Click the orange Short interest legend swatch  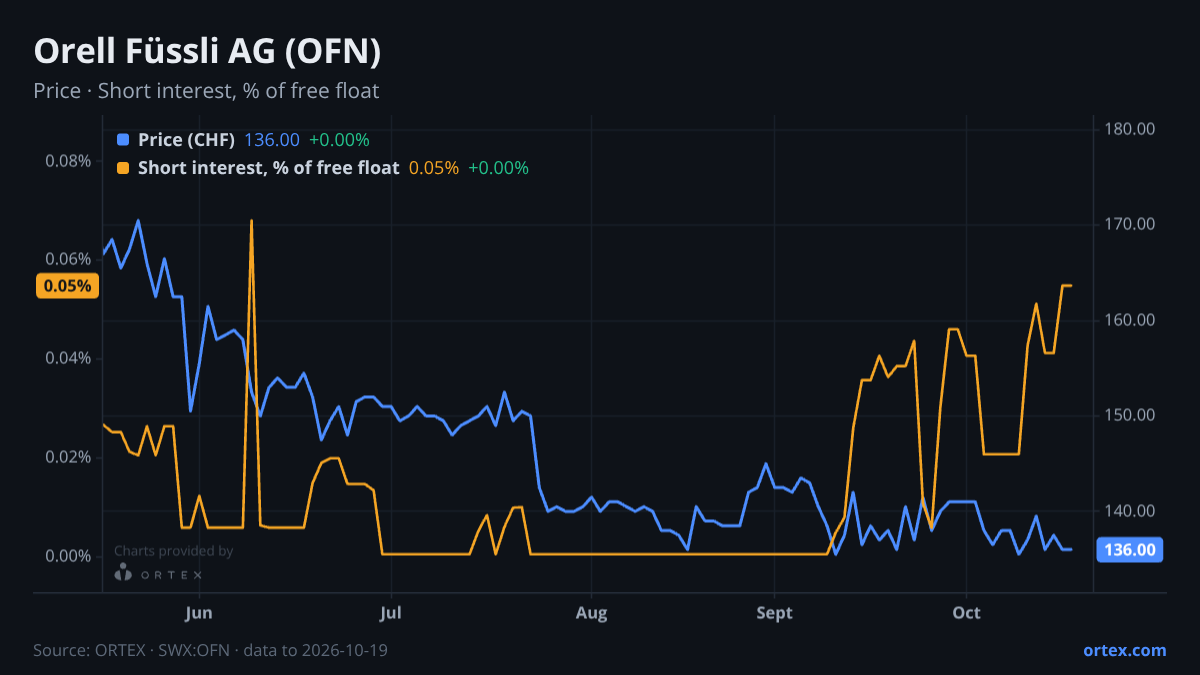tap(123, 168)
